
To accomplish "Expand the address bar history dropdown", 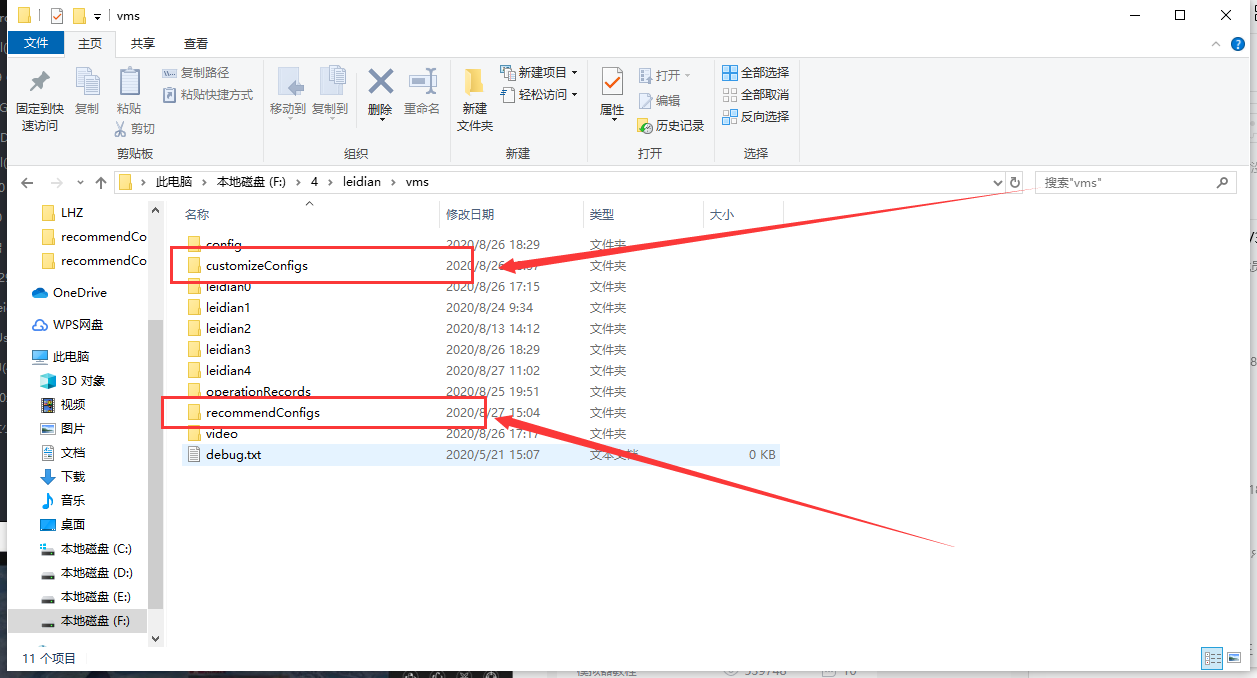I will tap(996, 183).
